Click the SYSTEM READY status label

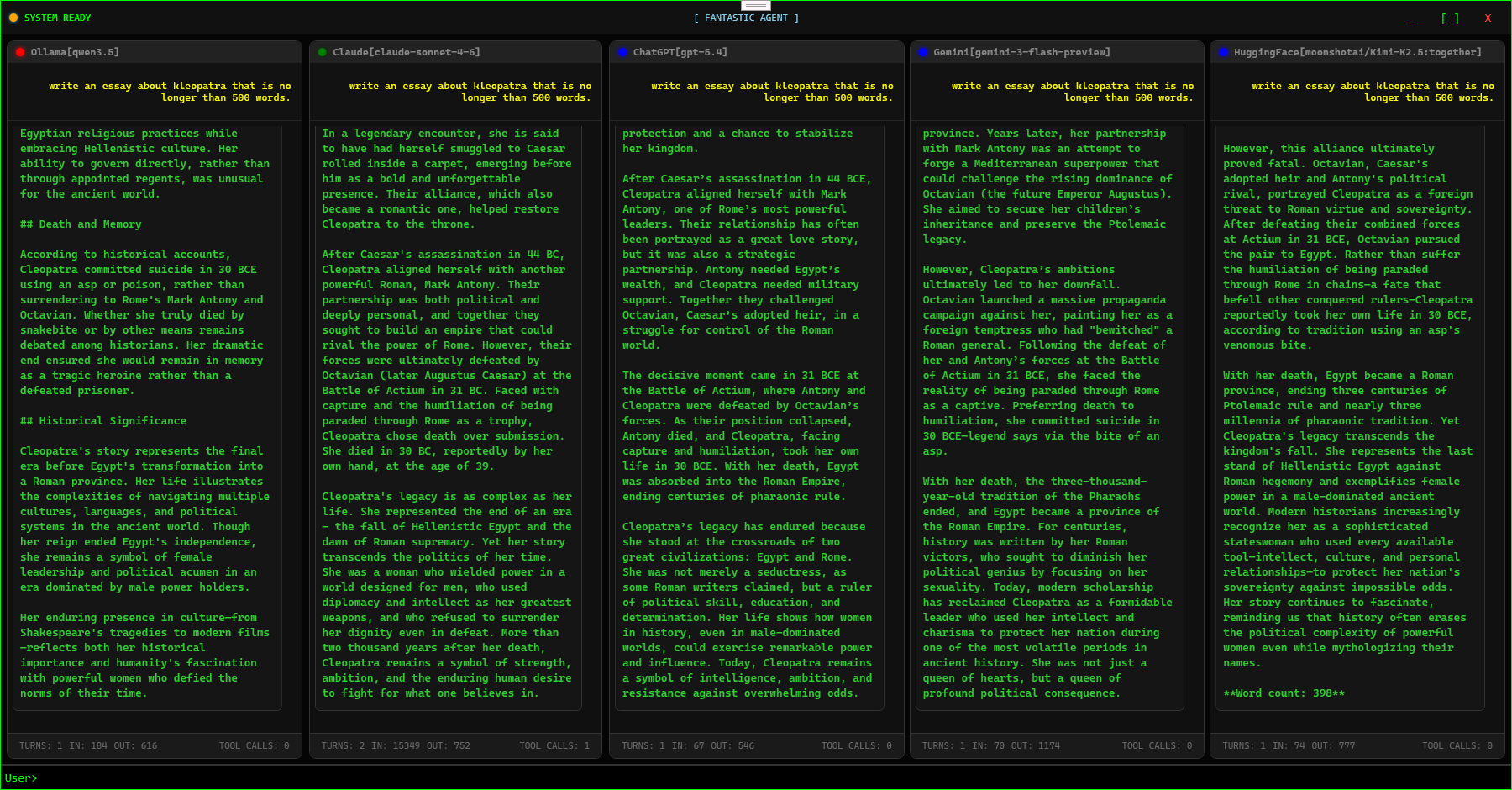(57, 18)
